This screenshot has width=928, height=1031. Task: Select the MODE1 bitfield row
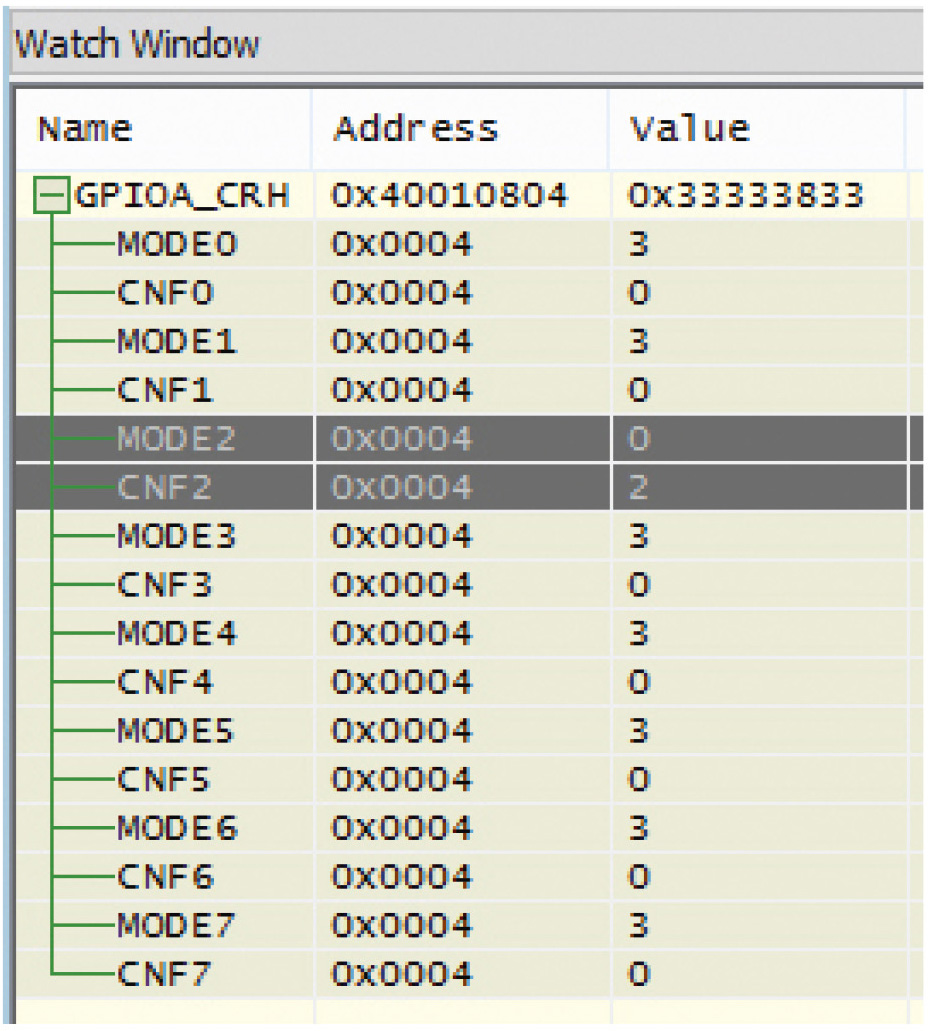click(469, 341)
